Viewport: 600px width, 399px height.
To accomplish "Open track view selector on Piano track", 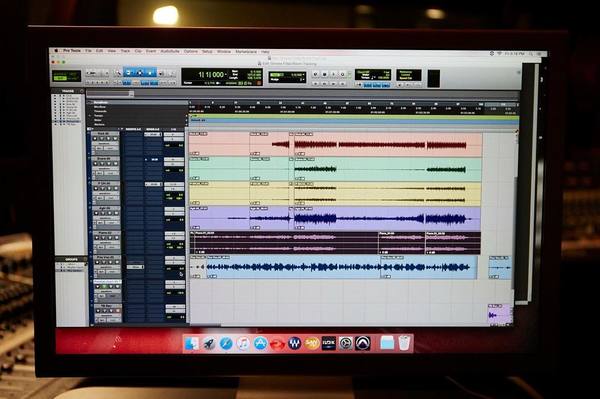I will [x=106, y=243].
